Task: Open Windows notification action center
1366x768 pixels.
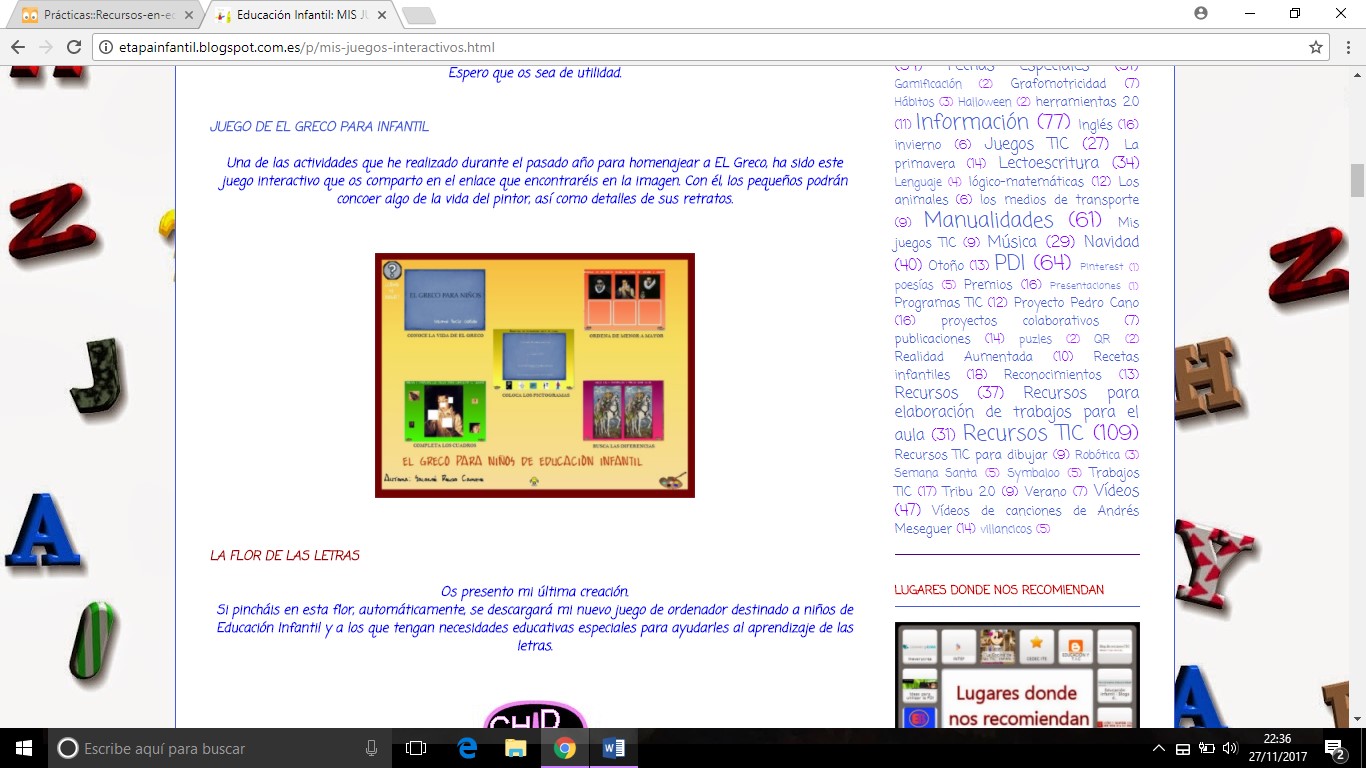Action: tap(1335, 748)
